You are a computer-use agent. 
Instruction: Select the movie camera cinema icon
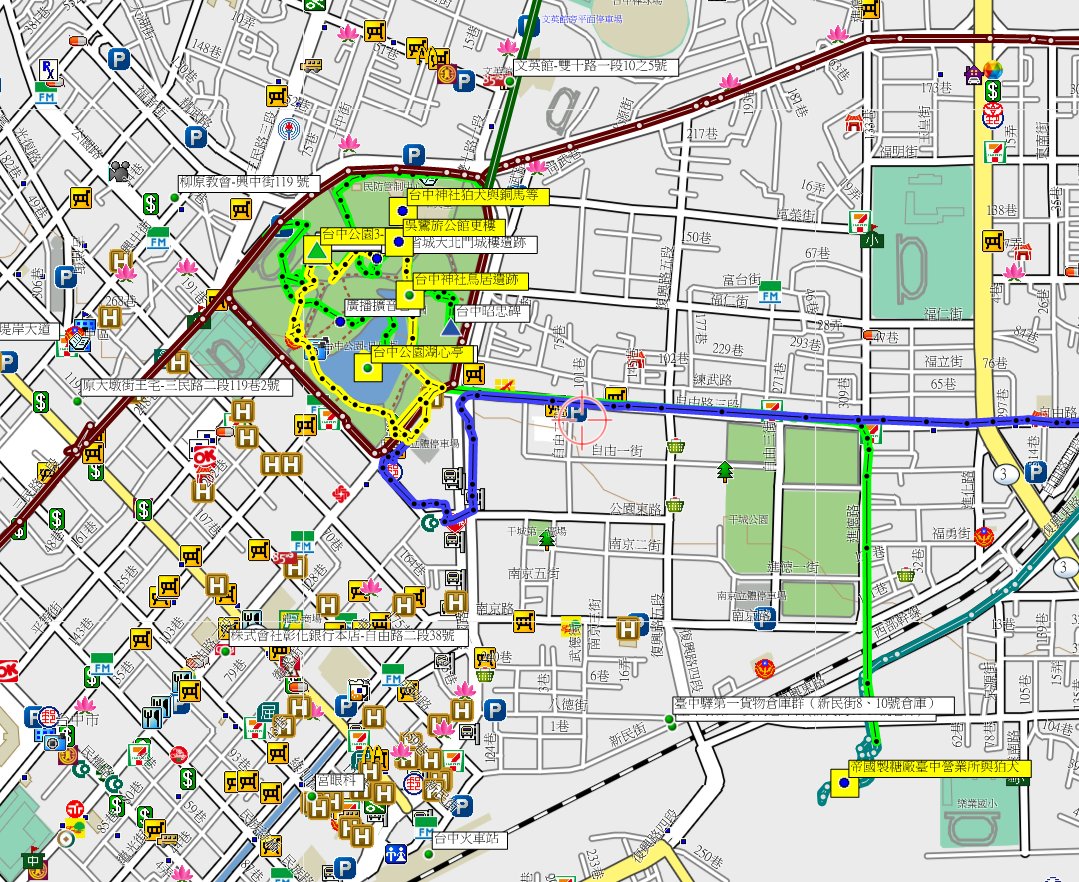pyautogui.click(x=121, y=171)
